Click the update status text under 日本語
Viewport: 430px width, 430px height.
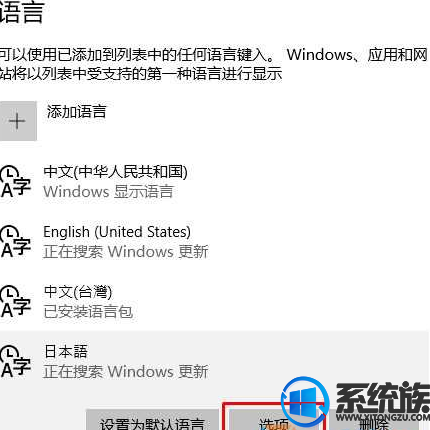pos(126,372)
